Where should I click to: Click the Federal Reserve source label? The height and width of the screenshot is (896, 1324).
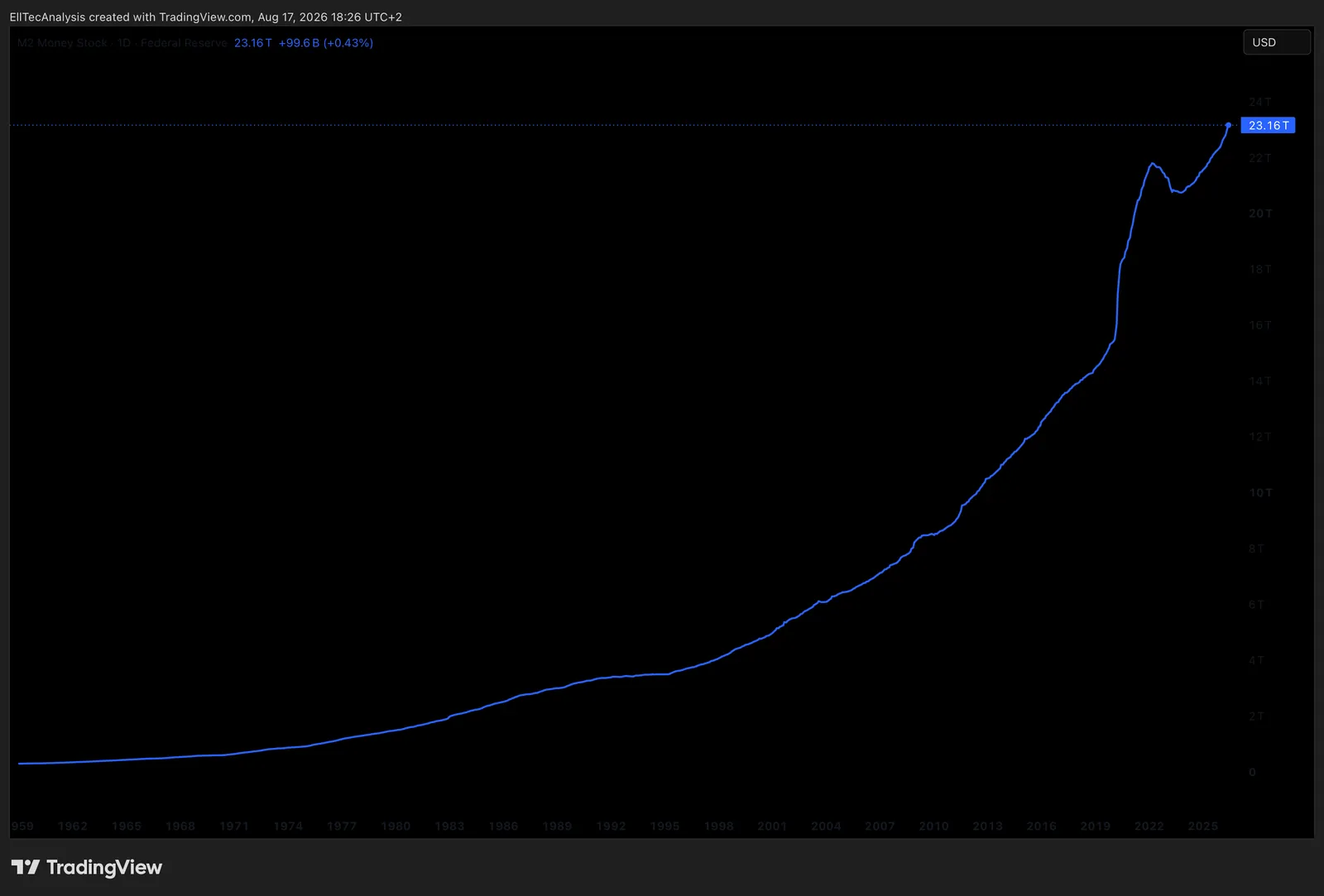pos(184,43)
